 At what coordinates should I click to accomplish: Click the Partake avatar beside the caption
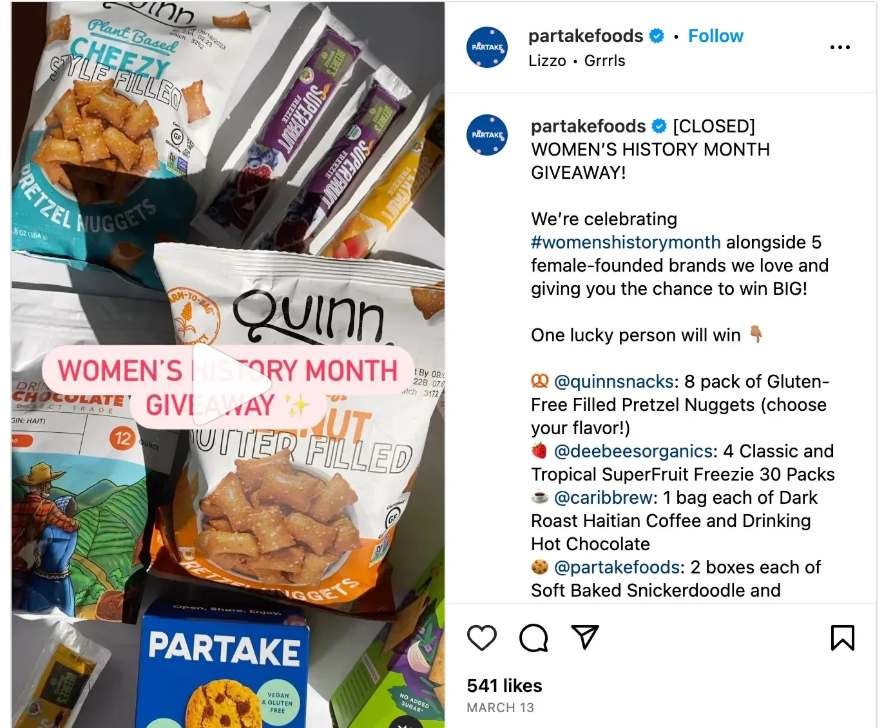coord(487,135)
